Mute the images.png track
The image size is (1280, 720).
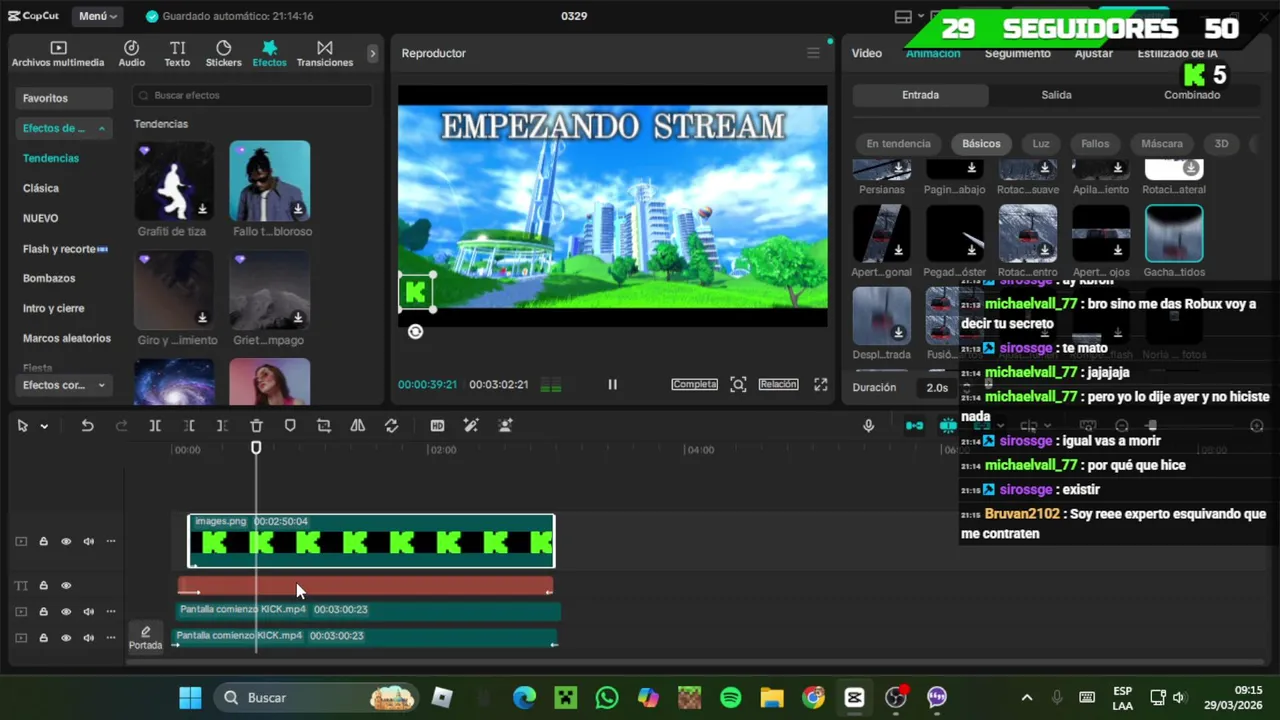(x=89, y=541)
